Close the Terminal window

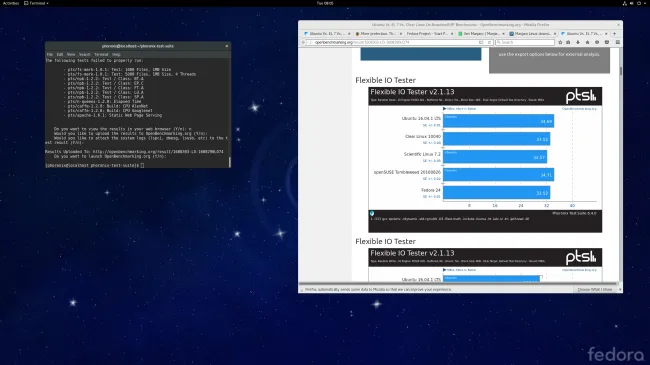pyautogui.click(x=226, y=46)
